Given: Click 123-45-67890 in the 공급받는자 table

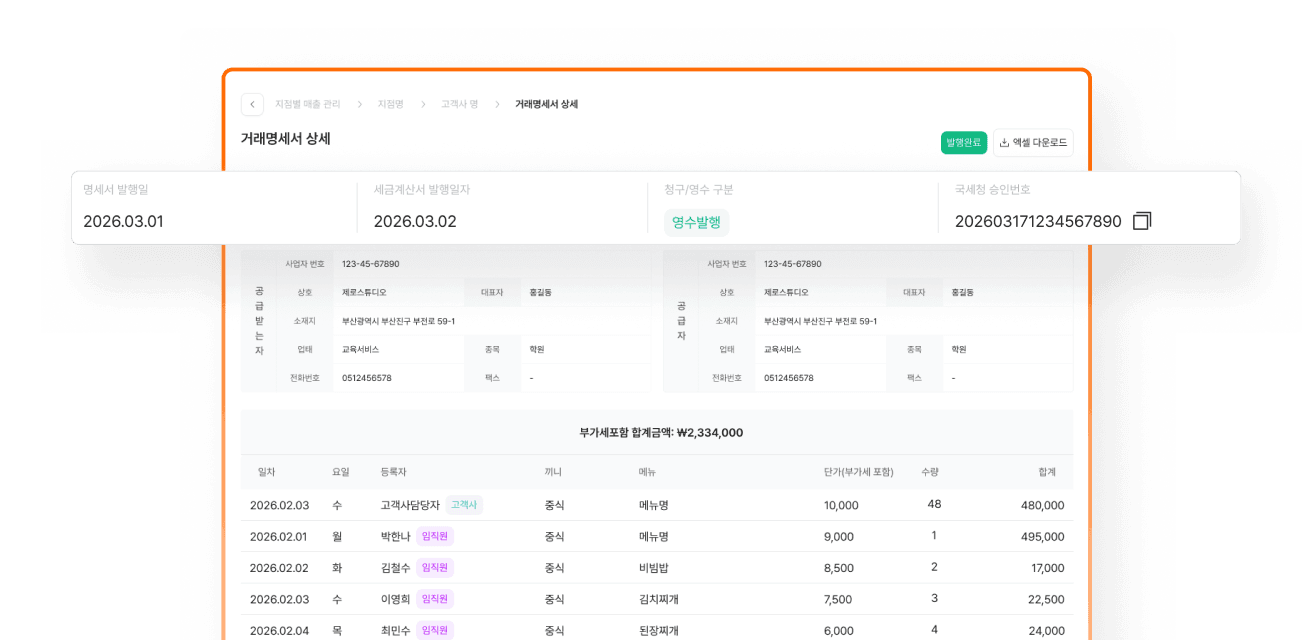Looking at the screenshot, I should point(371,264).
